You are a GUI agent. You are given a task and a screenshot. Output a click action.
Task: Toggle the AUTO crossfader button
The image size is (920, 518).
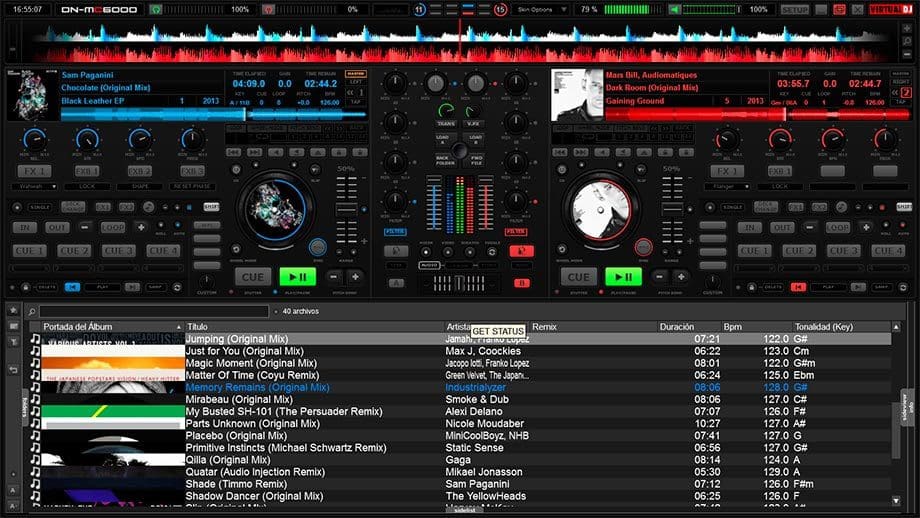429,266
